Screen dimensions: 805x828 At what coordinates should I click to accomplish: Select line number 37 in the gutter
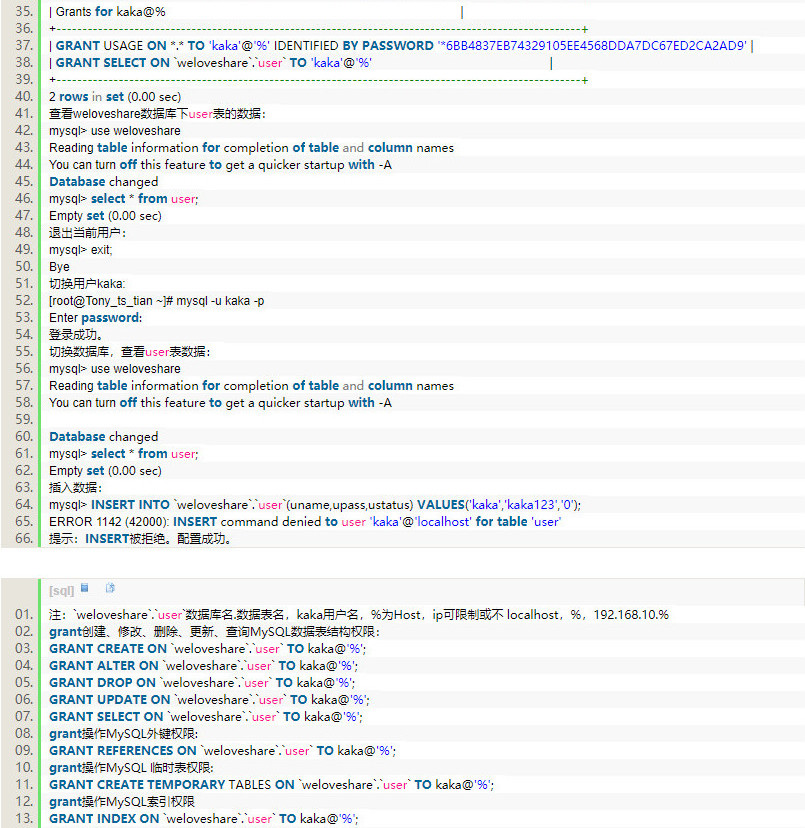(x=24, y=46)
